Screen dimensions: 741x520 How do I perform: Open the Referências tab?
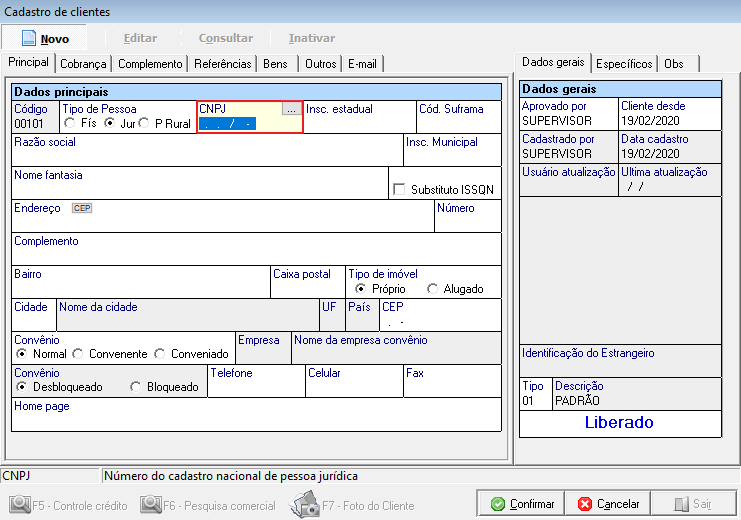pyautogui.click(x=222, y=64)
